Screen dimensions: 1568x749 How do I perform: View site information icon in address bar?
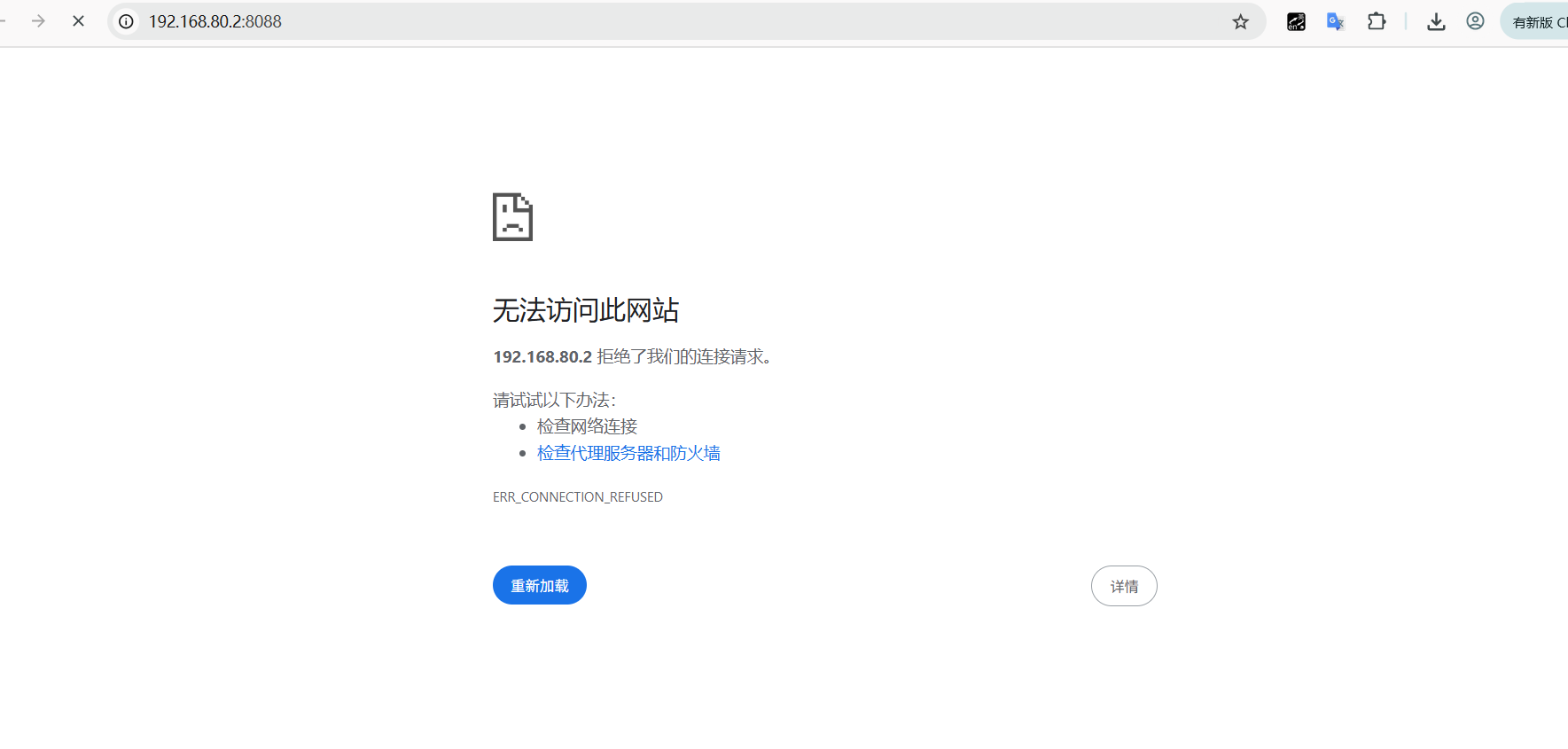[127, 21]
